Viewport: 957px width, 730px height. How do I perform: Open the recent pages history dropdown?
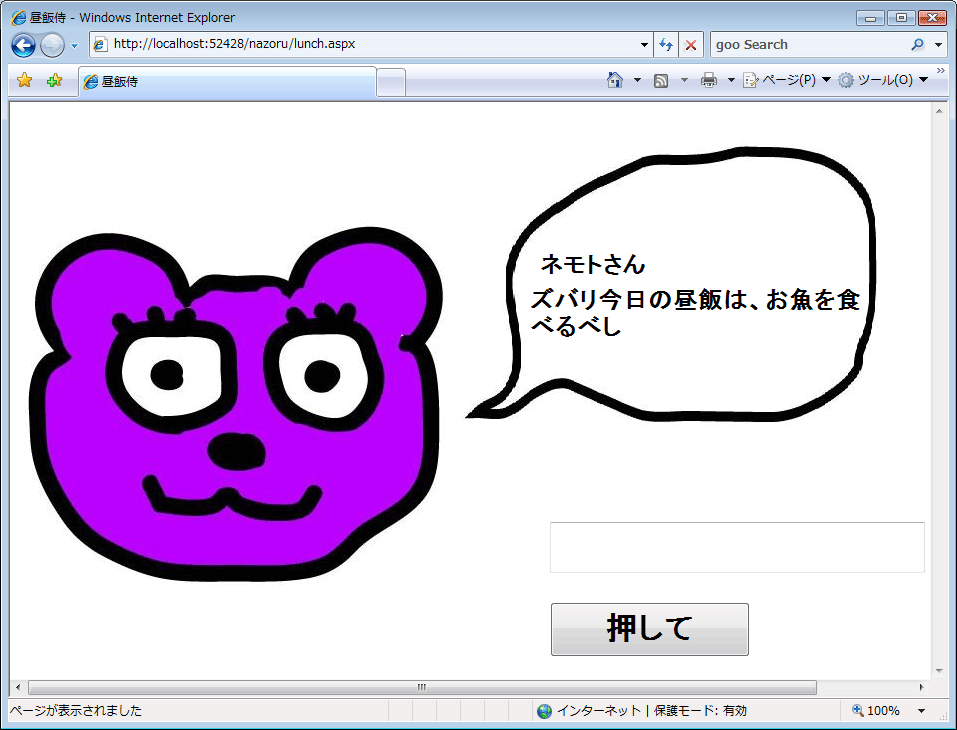point(74,46)
